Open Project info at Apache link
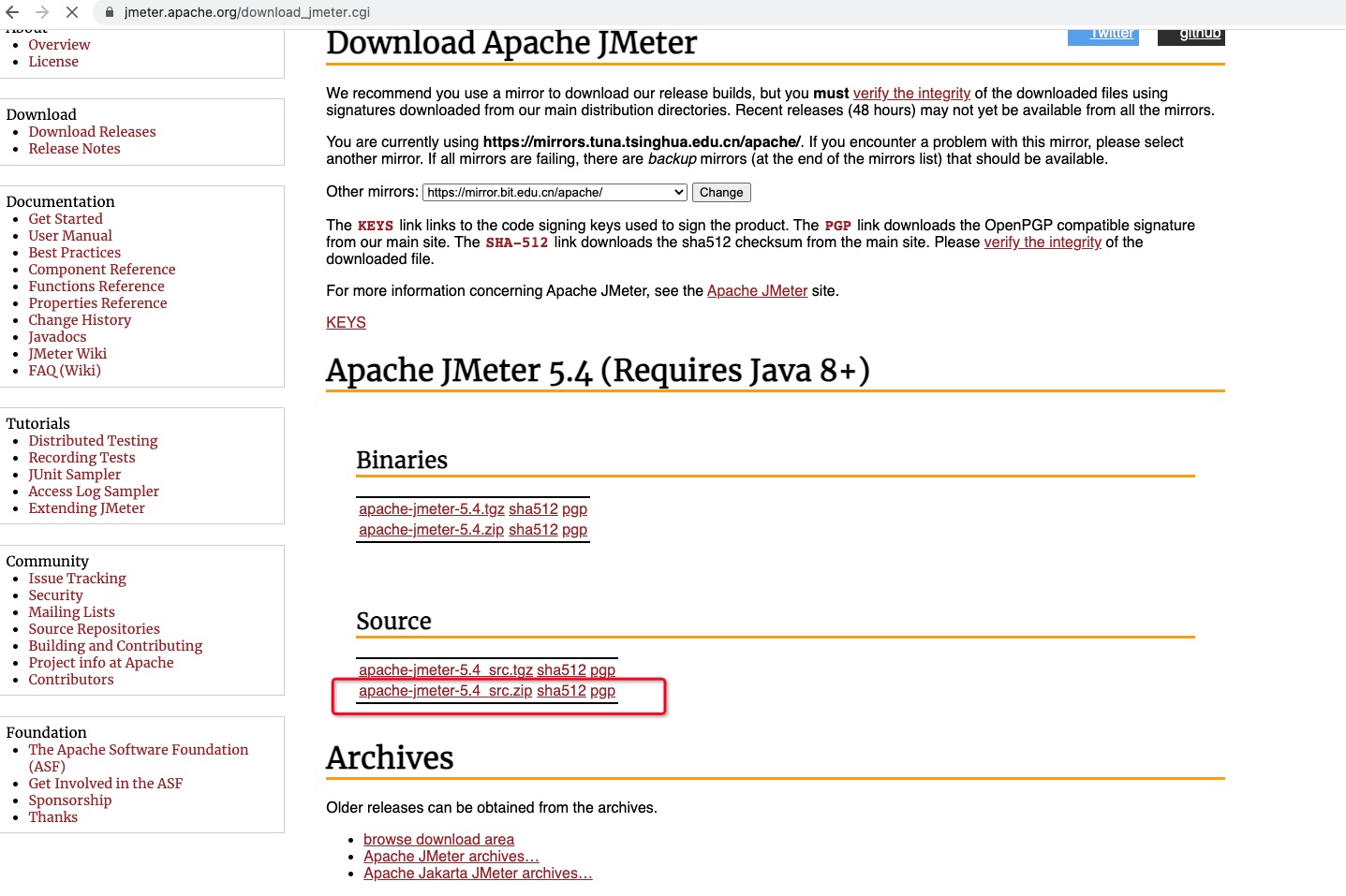 point(101,662)
